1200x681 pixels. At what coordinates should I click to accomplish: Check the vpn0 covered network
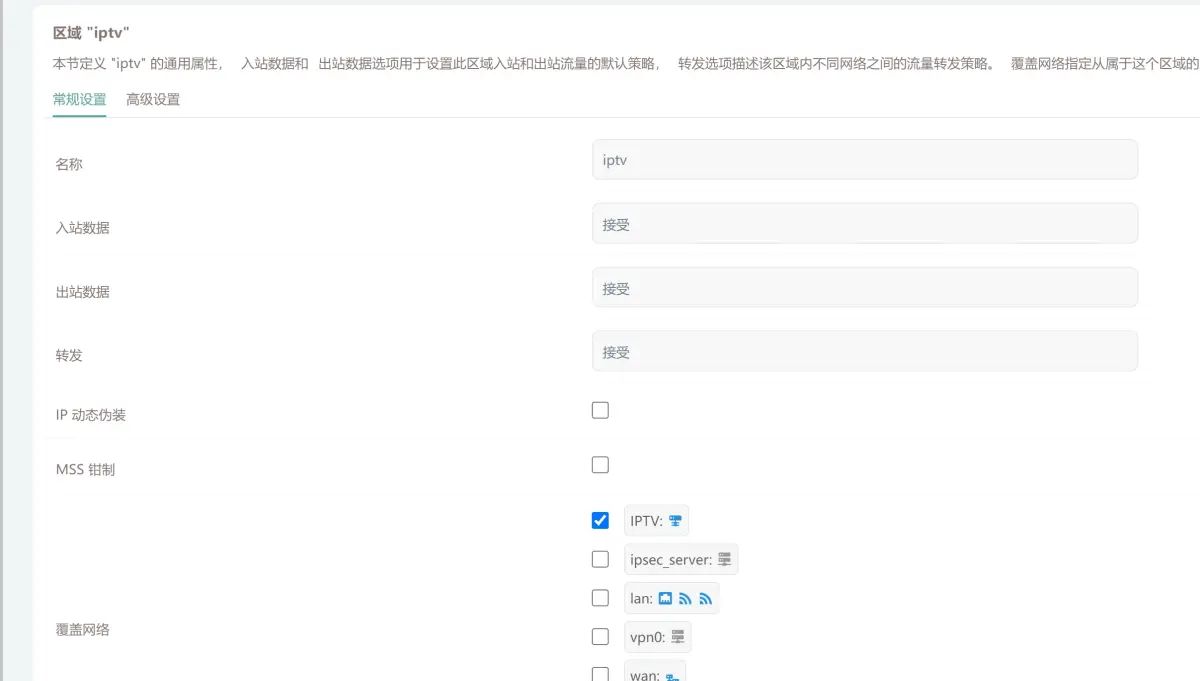[600, 636]
